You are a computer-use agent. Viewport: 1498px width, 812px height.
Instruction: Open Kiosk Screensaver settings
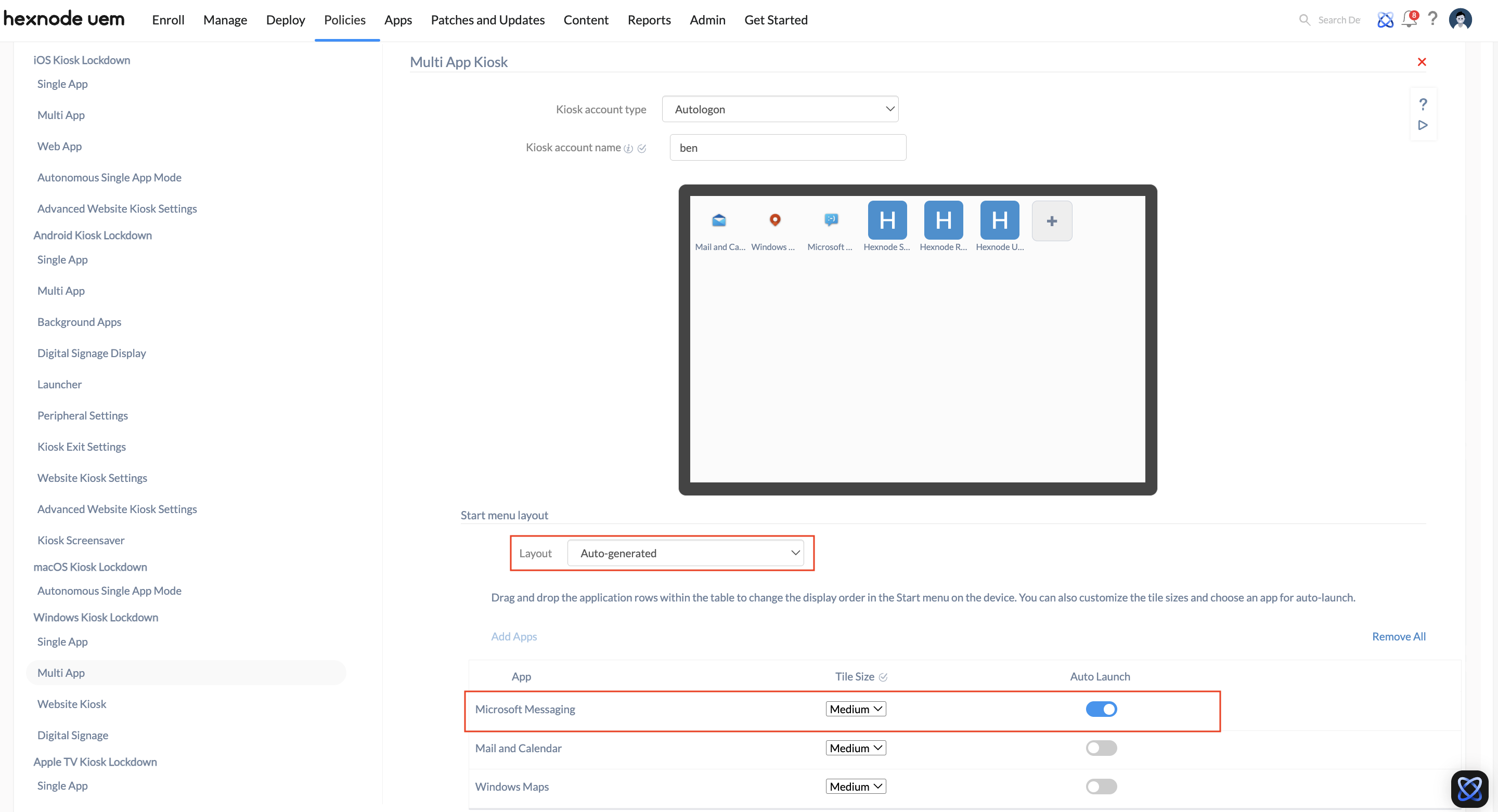pyautogui.click(x=81, y=541)
